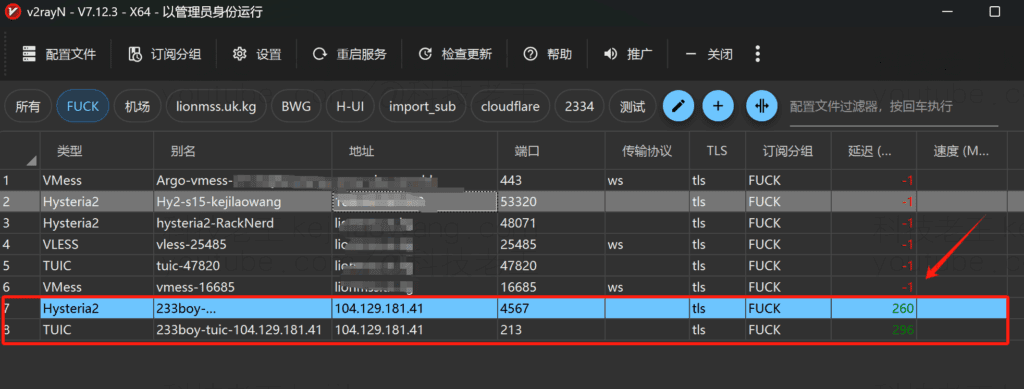The height and width of the screenshot is (389, 1024).
Task: Open the 检查更新 menu
Action: click(455, 54)
